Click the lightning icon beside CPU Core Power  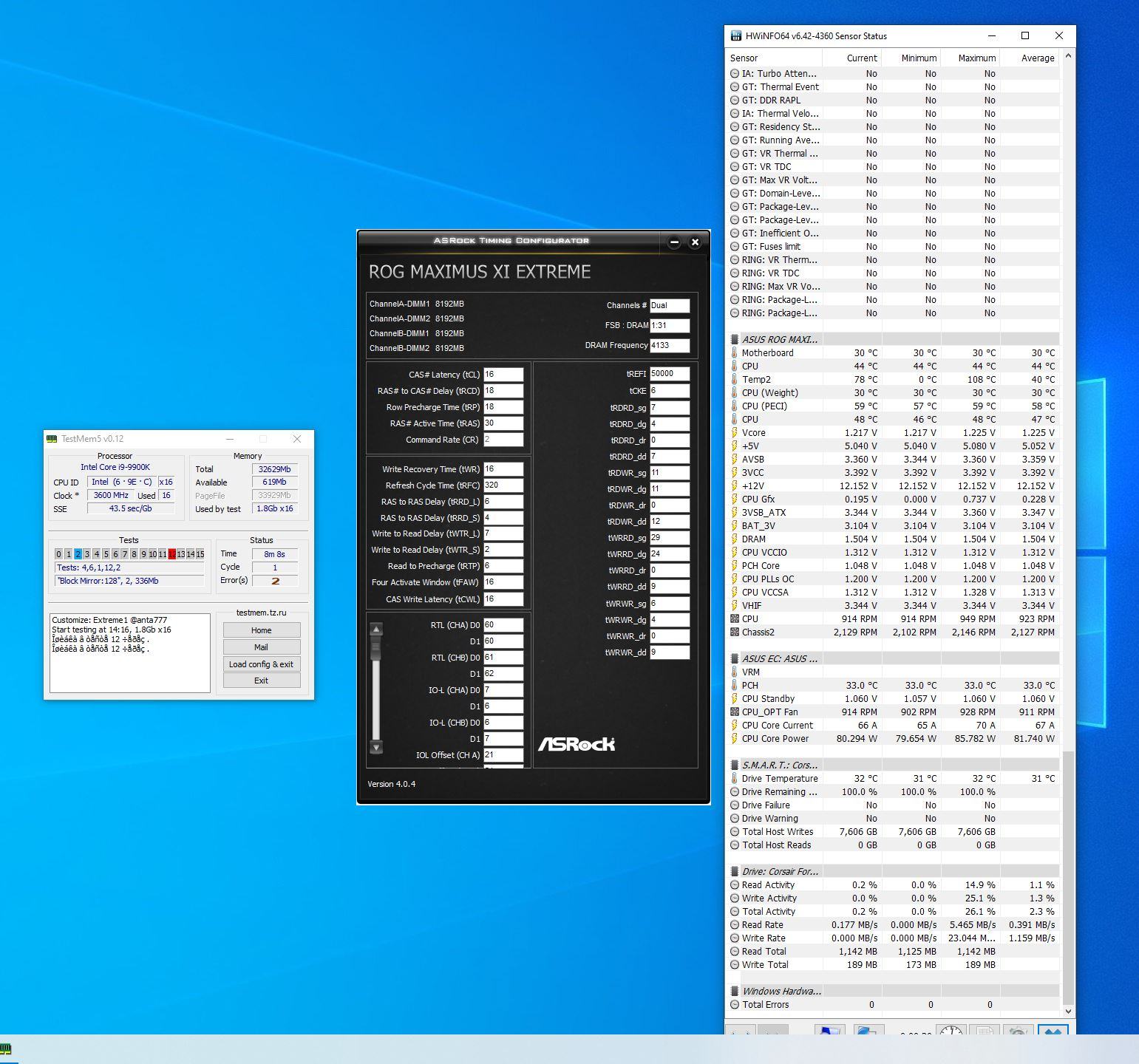[x=735, y=738]
